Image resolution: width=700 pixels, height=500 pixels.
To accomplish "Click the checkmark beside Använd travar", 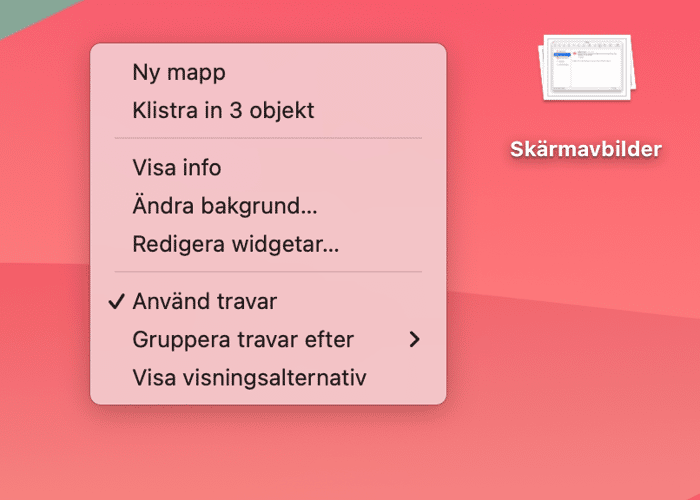I will pos(117,301).
